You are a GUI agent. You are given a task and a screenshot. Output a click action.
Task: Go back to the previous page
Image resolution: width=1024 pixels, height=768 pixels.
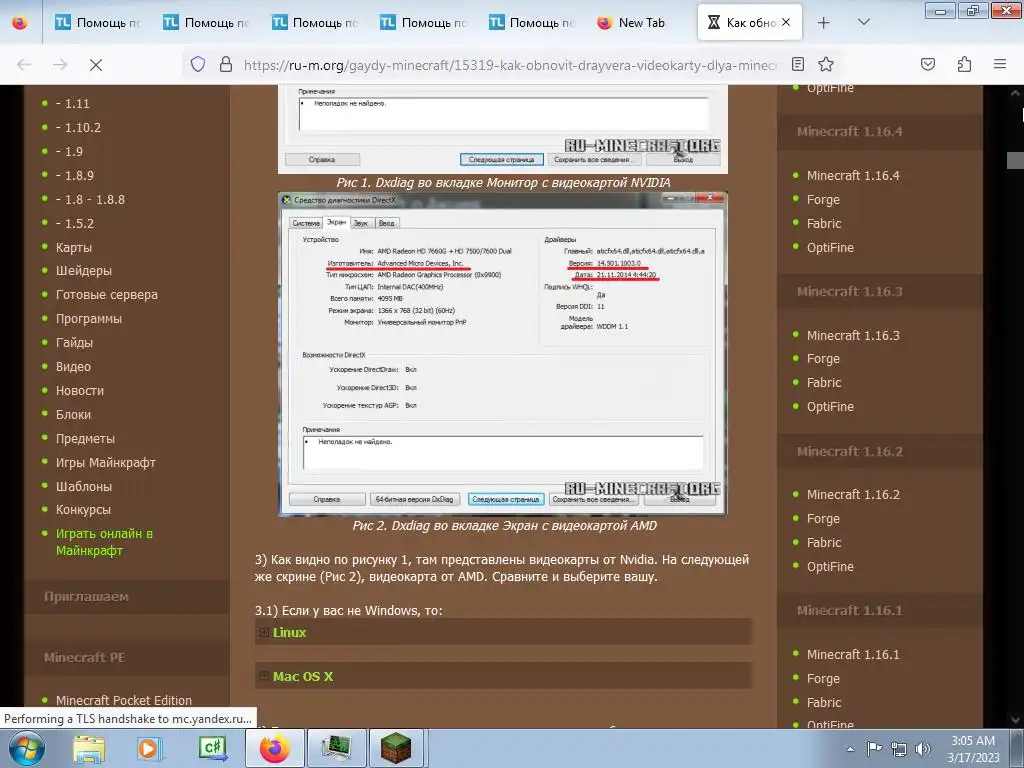pyautogui.click(x=24, y=65)
